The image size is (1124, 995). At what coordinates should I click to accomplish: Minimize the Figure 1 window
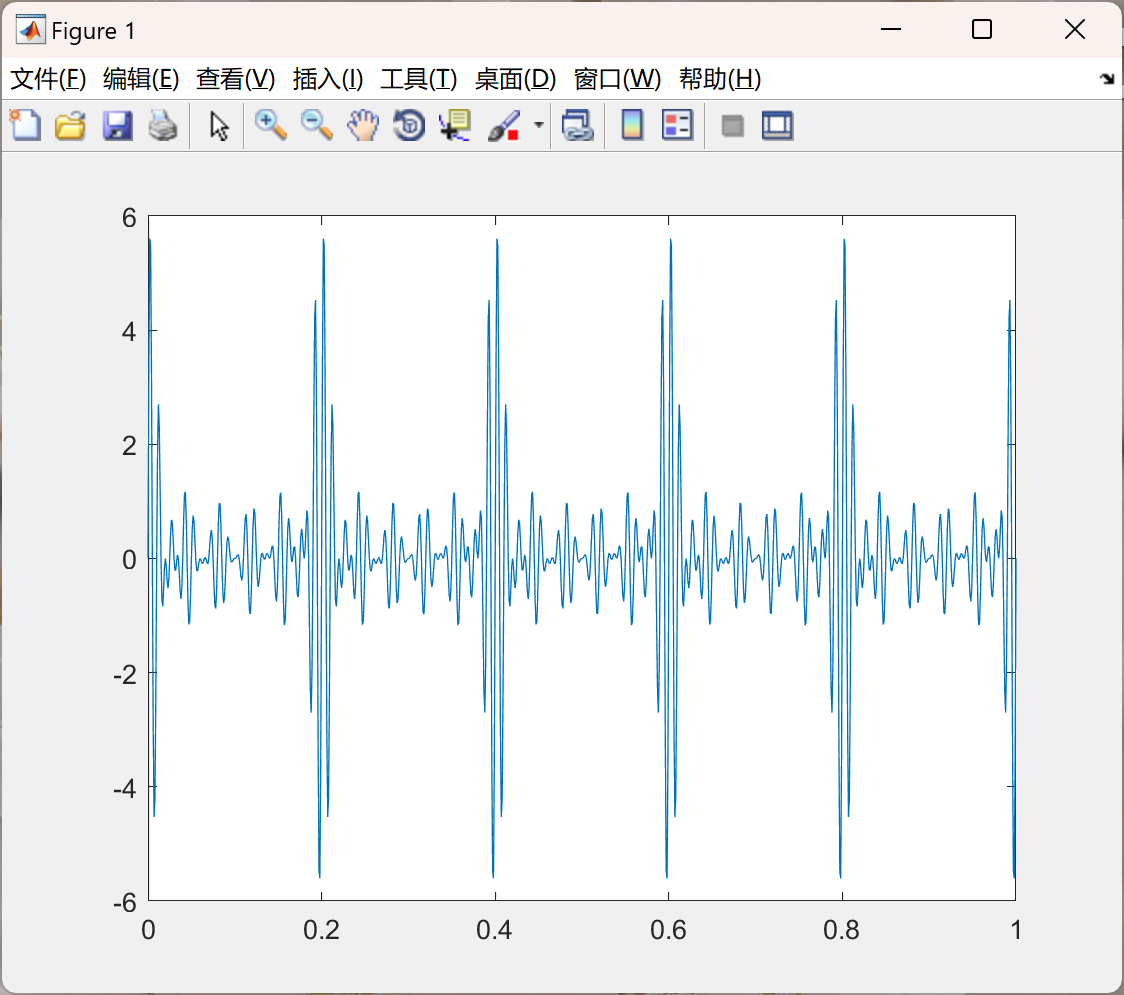tap(890, 29)
